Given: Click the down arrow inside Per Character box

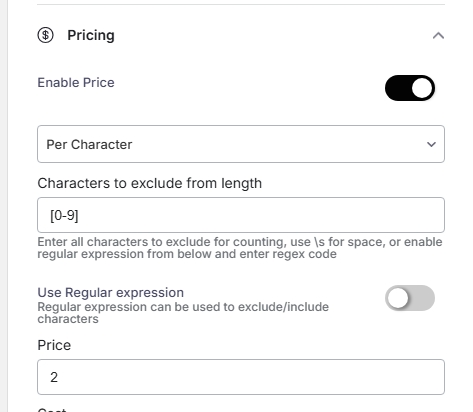Looking at the screenshot, I should [431, 144].
